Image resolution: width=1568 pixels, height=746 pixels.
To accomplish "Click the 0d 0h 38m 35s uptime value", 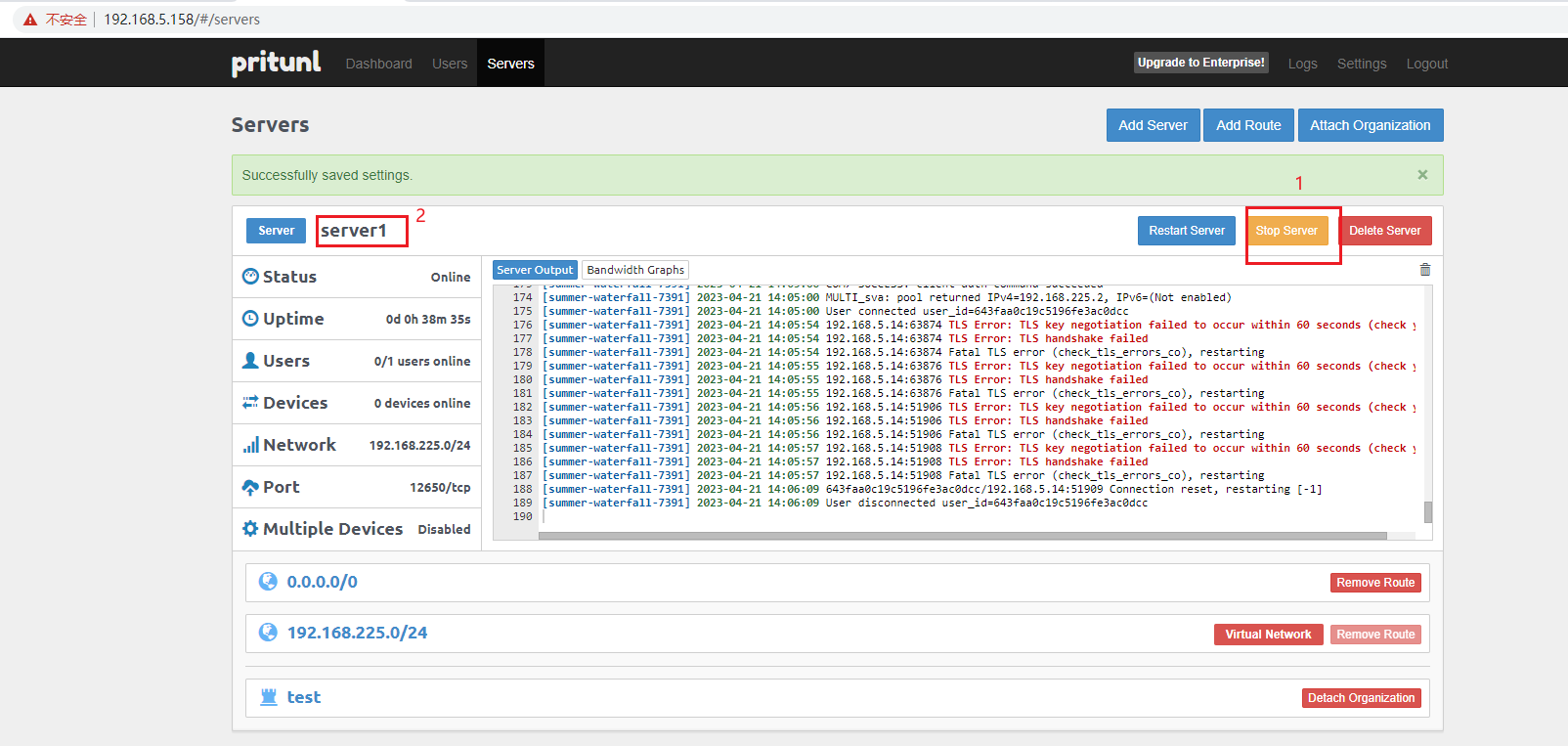I will [428, 319].
